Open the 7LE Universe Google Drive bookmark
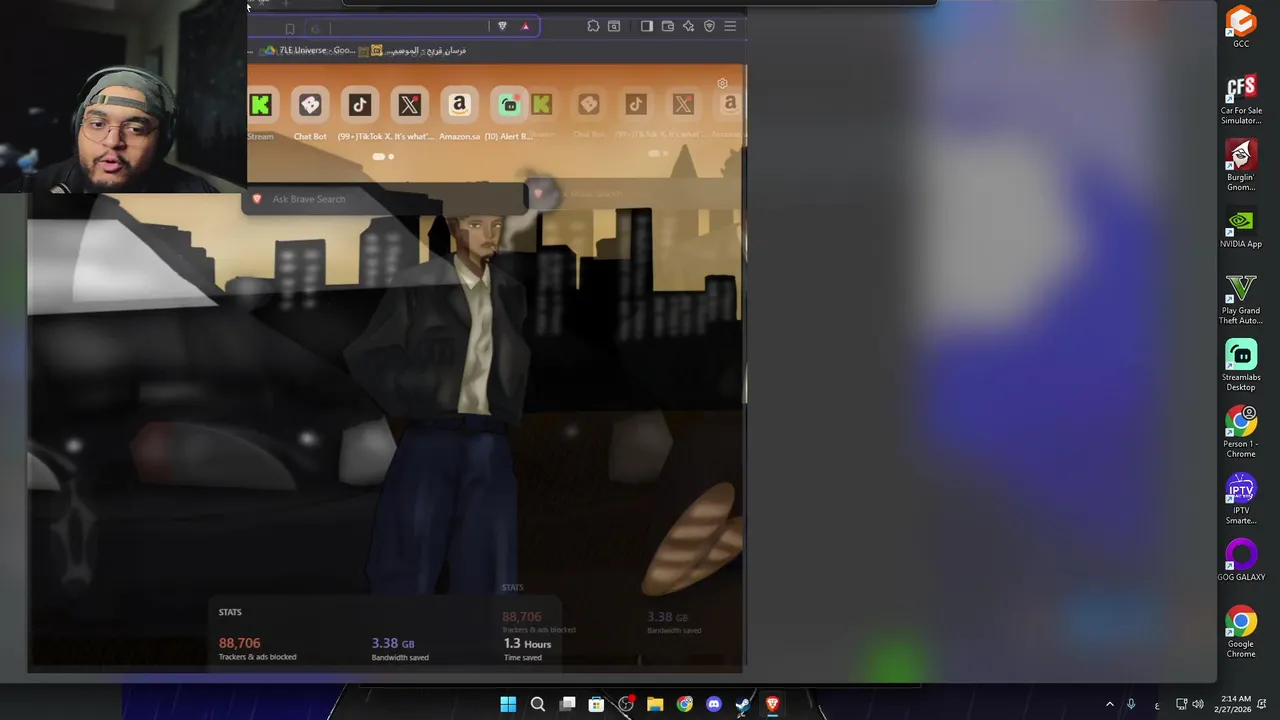The height and width of the screenshot is (720, 1280). (x=309, y=50)
